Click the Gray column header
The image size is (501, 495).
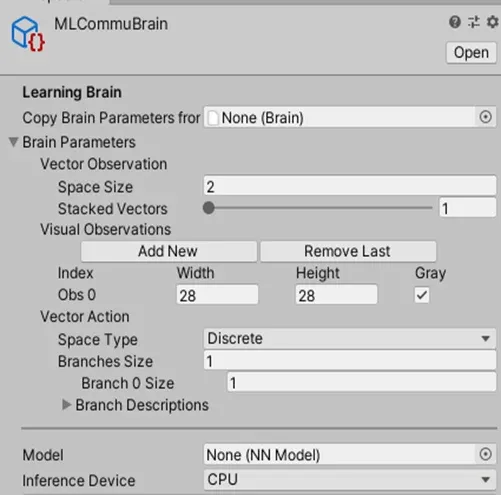coord(430,273)
